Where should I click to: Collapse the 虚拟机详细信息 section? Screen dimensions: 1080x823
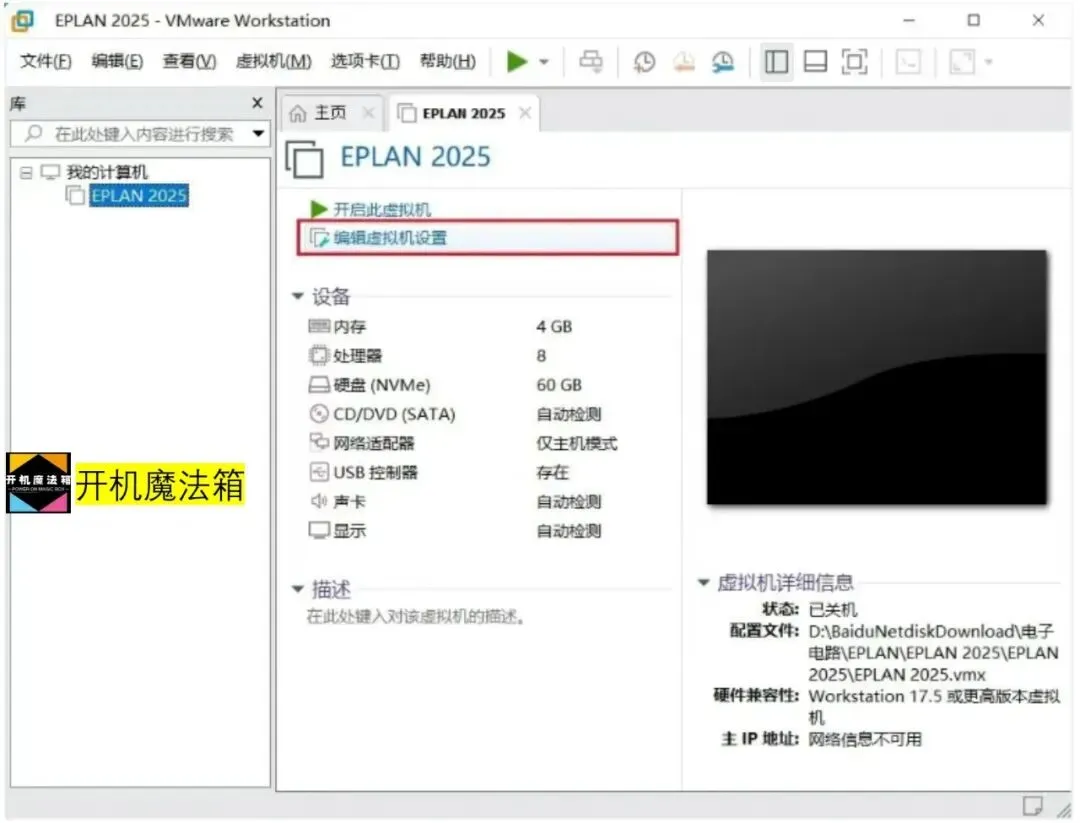(703, 582)
